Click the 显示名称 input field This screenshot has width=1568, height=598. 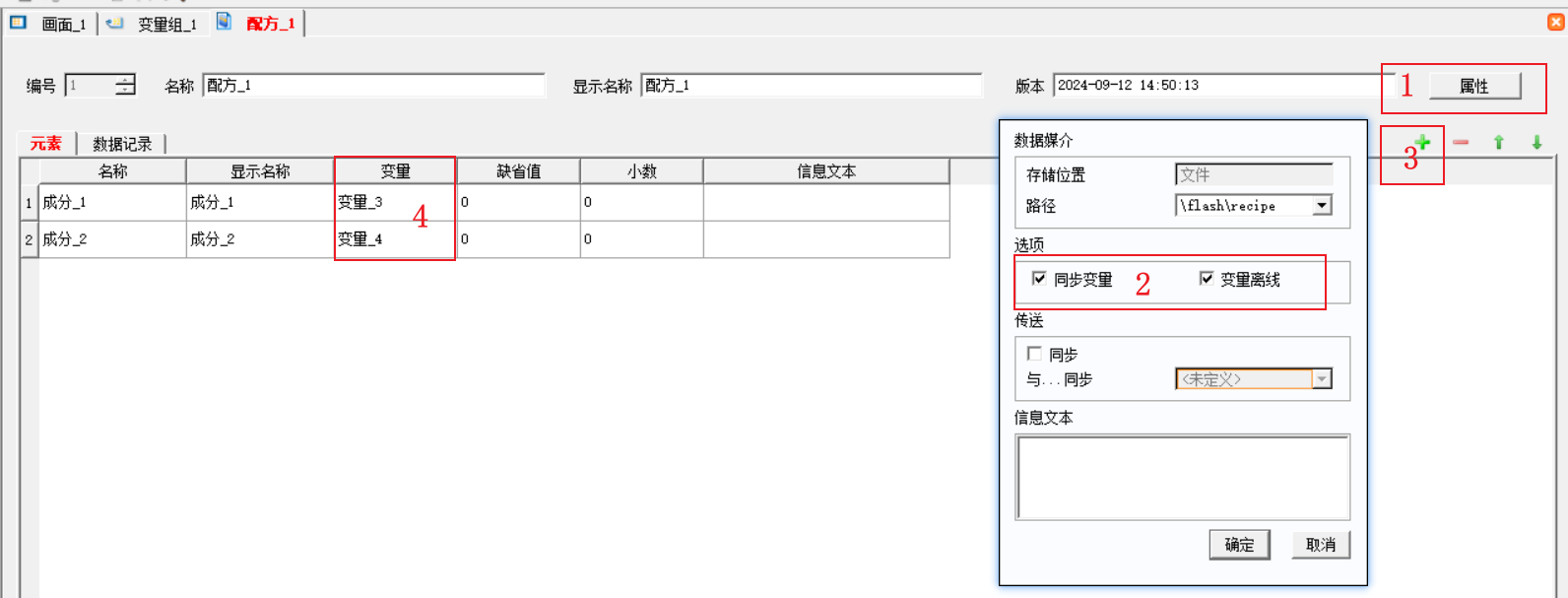click(x=812, y=86)
